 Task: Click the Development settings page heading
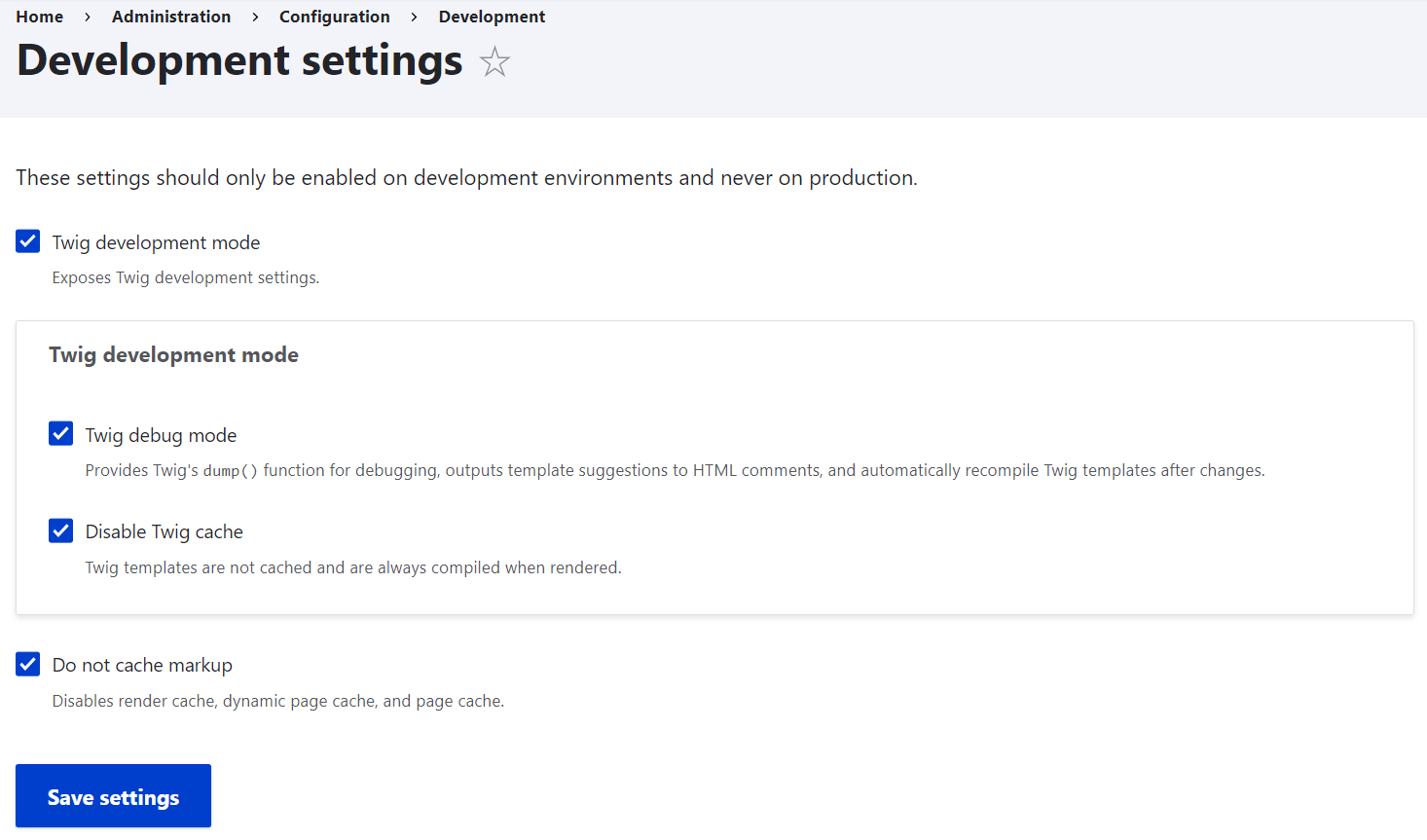click(238, 60)
